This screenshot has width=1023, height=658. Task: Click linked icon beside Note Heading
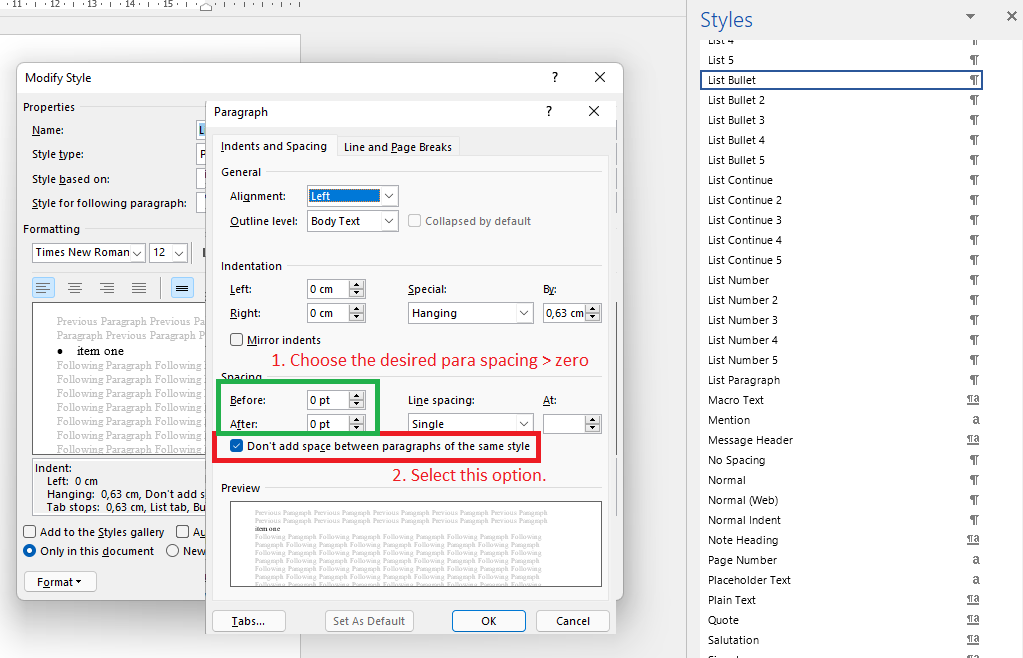tap(973, 539)
